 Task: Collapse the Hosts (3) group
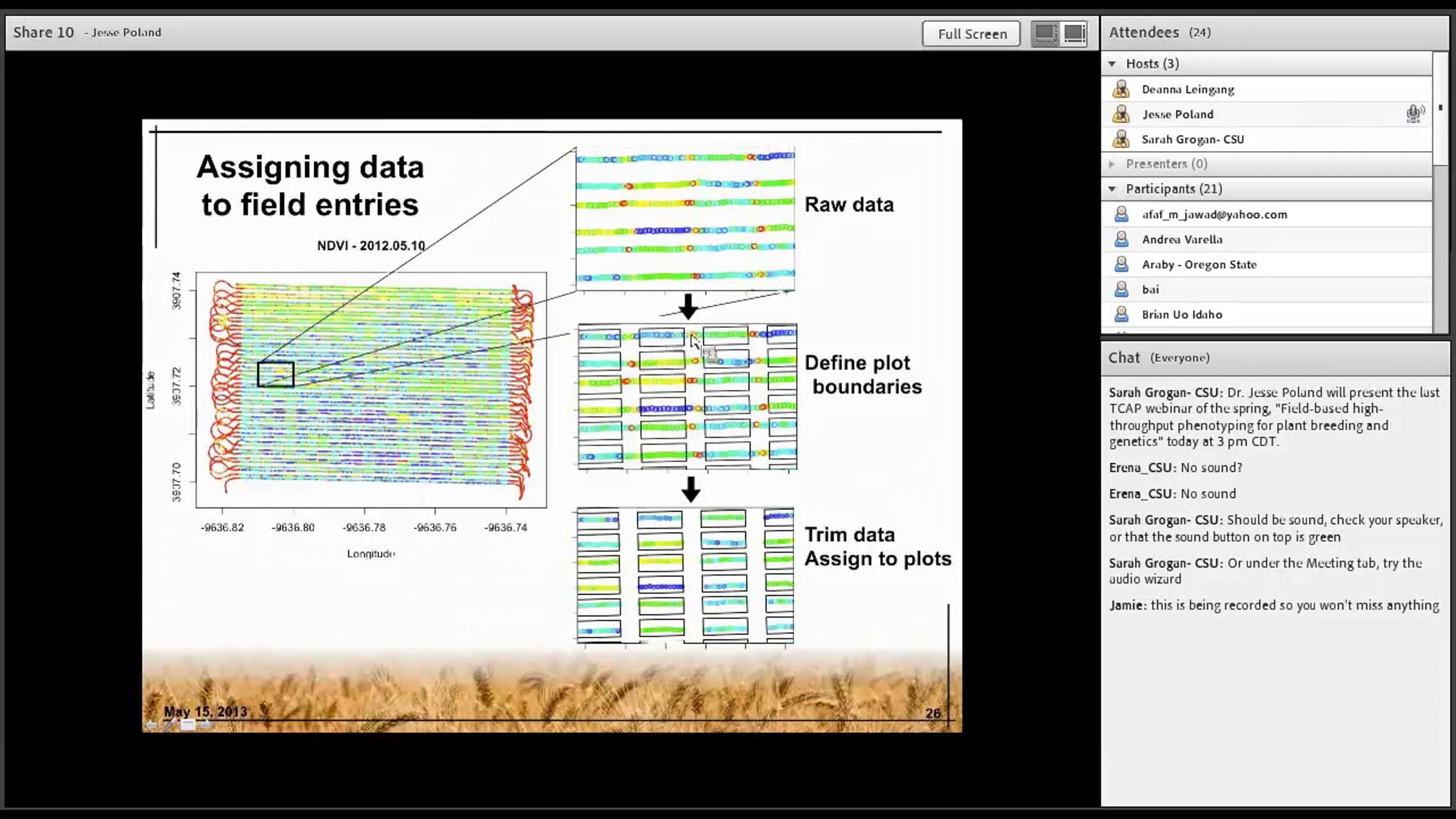(1112, 64)
